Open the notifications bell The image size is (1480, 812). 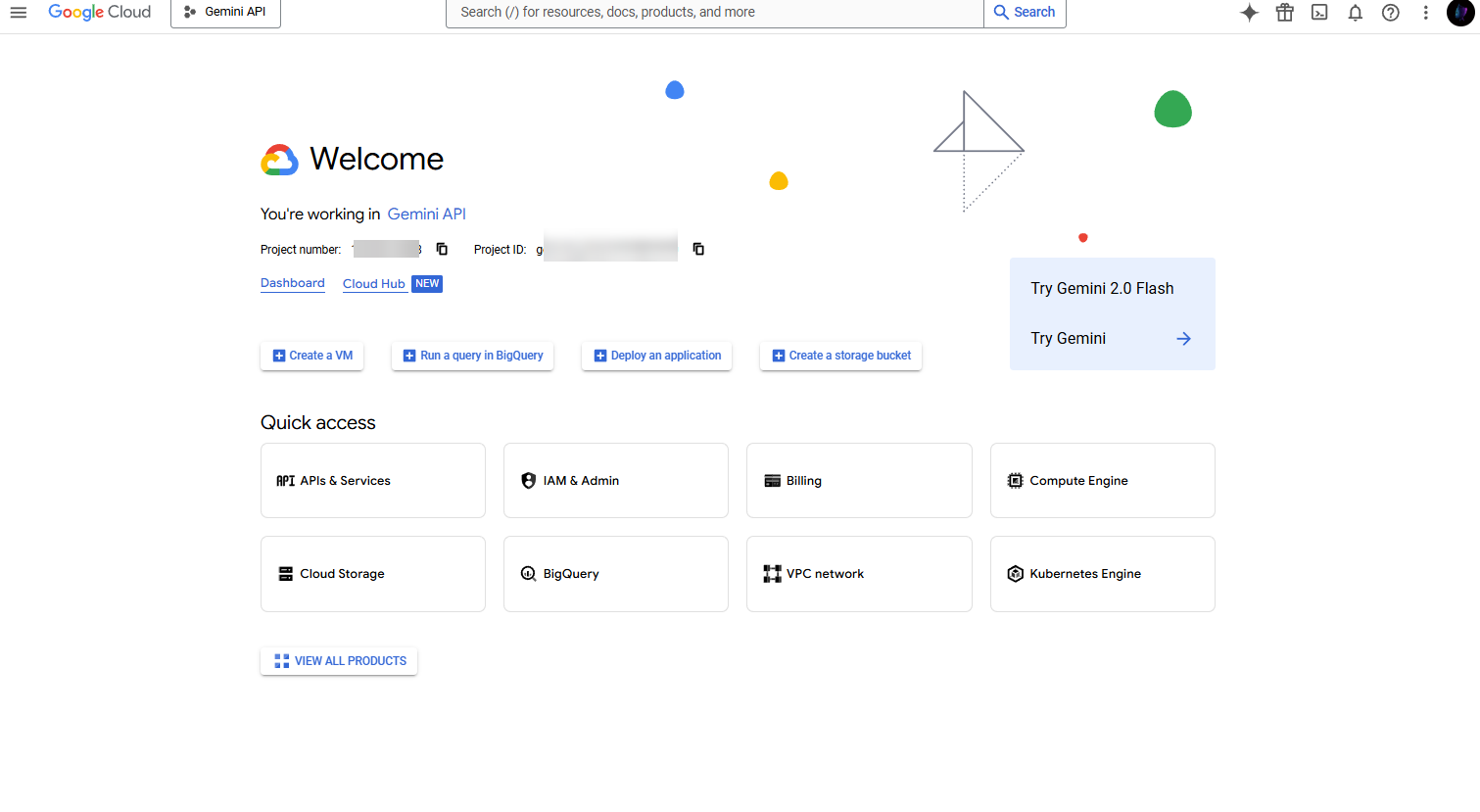[1355, 13]
